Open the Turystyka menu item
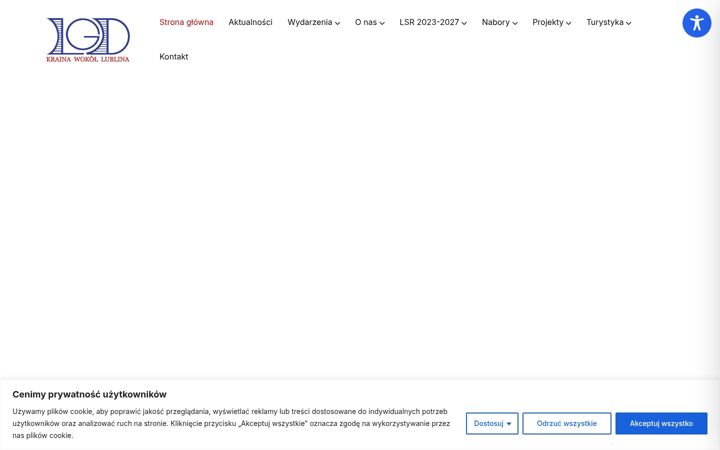The height and width of the screenshot is (450, 720). (605, 22)
